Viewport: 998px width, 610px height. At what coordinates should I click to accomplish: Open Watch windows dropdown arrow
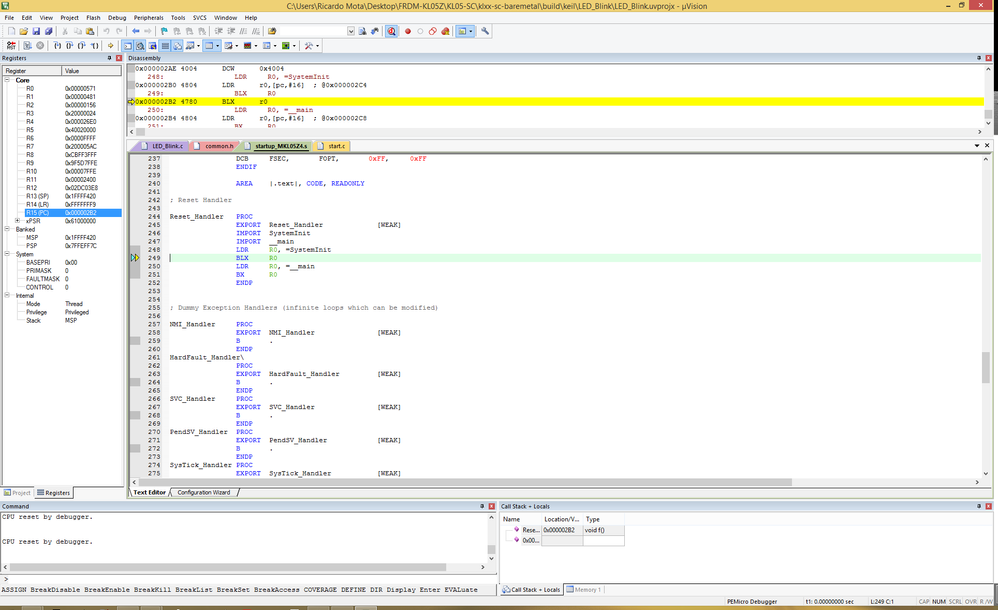click(199, 46)
